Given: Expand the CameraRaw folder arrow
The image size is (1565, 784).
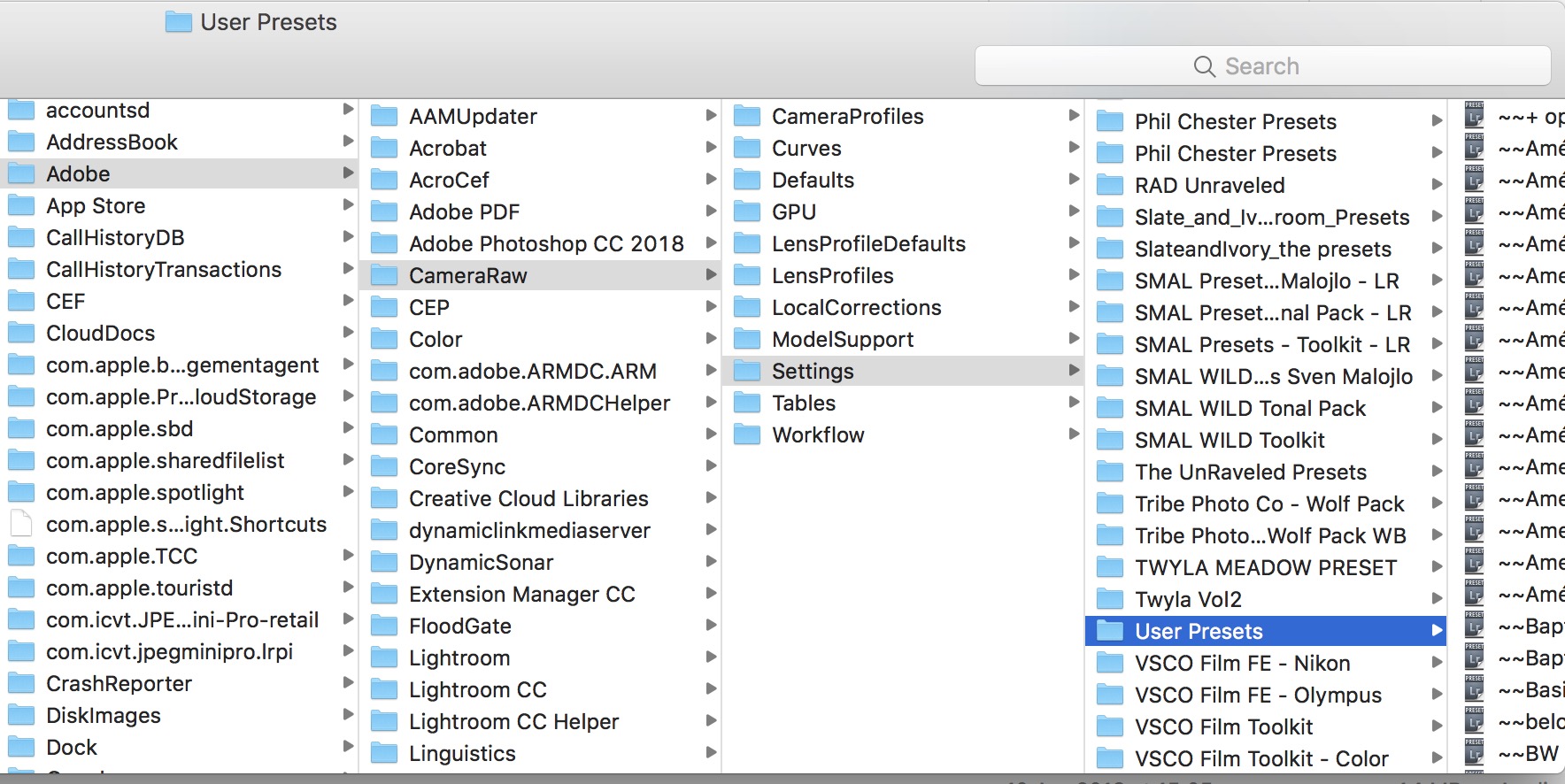Looking at the screenshot, I should pos(711,274).
